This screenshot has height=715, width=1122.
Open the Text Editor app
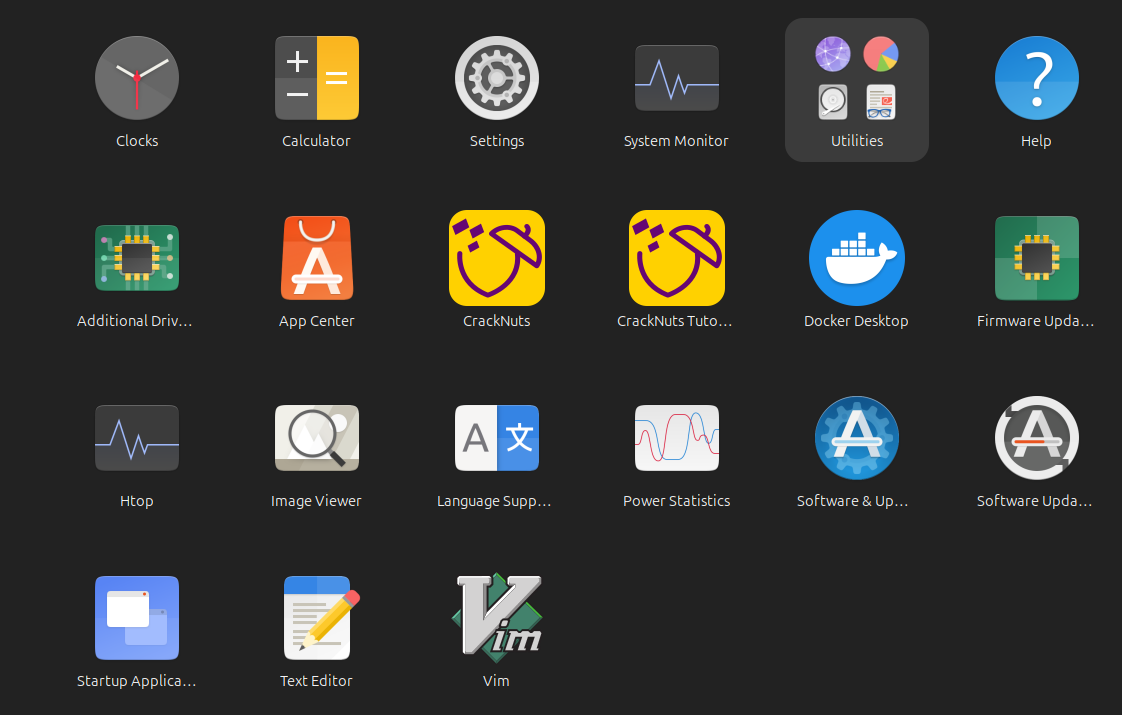pyautogui.click(x=316, y=618)
